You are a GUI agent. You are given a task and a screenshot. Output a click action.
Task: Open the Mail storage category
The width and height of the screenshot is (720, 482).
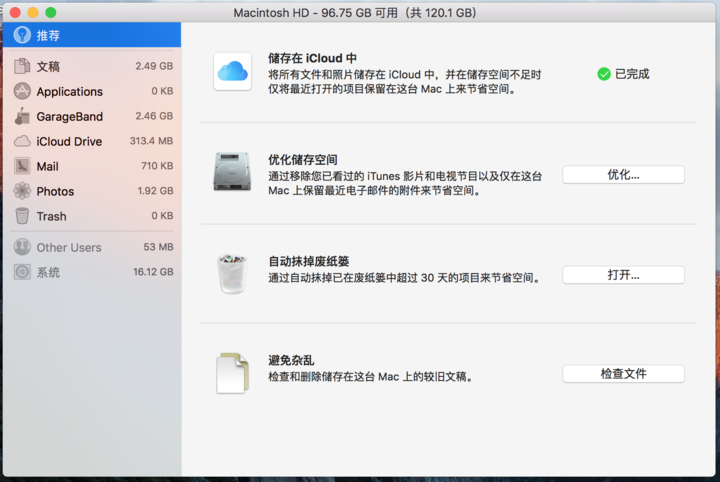coord(92,166)
